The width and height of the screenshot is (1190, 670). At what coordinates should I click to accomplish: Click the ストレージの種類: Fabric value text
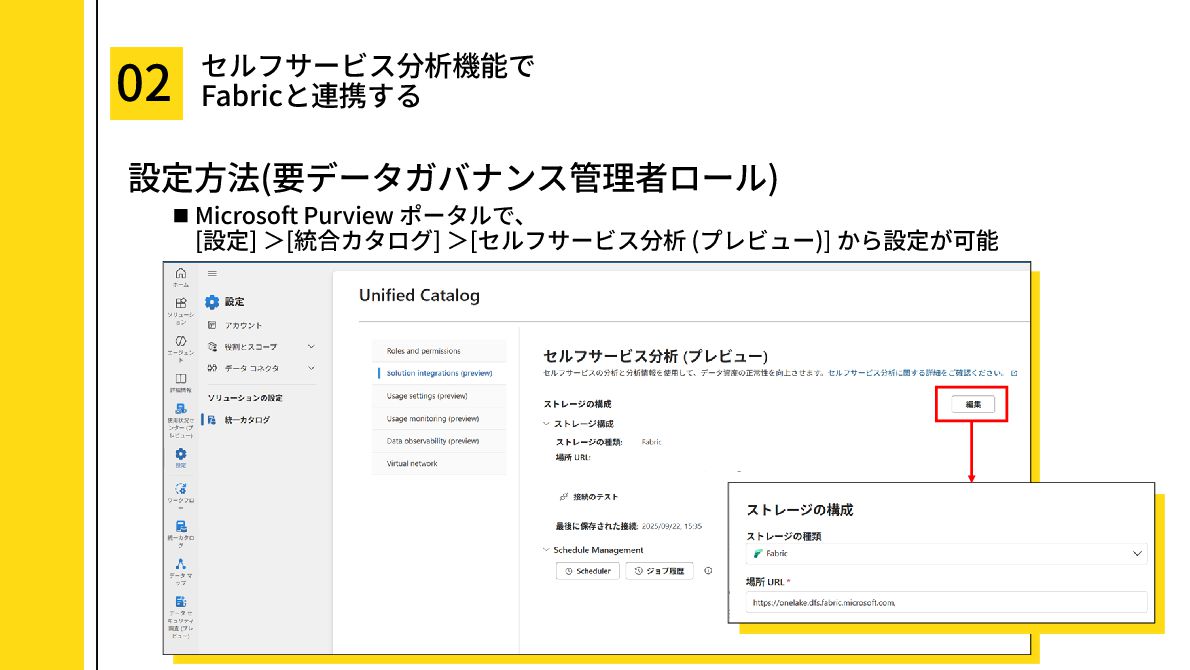(651, 442)
